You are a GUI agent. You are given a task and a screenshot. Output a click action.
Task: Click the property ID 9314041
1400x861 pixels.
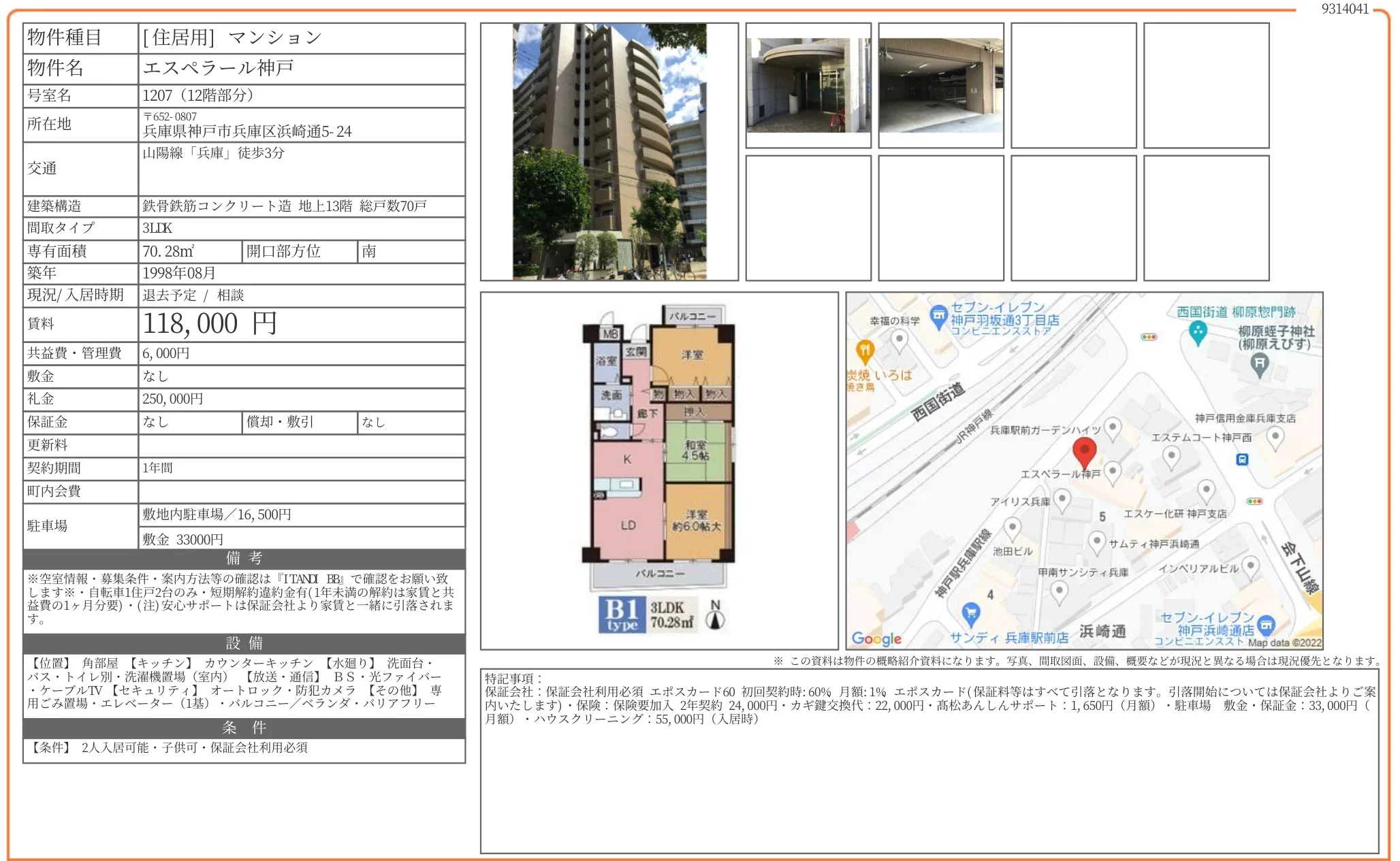click(x=1344, y=9)
